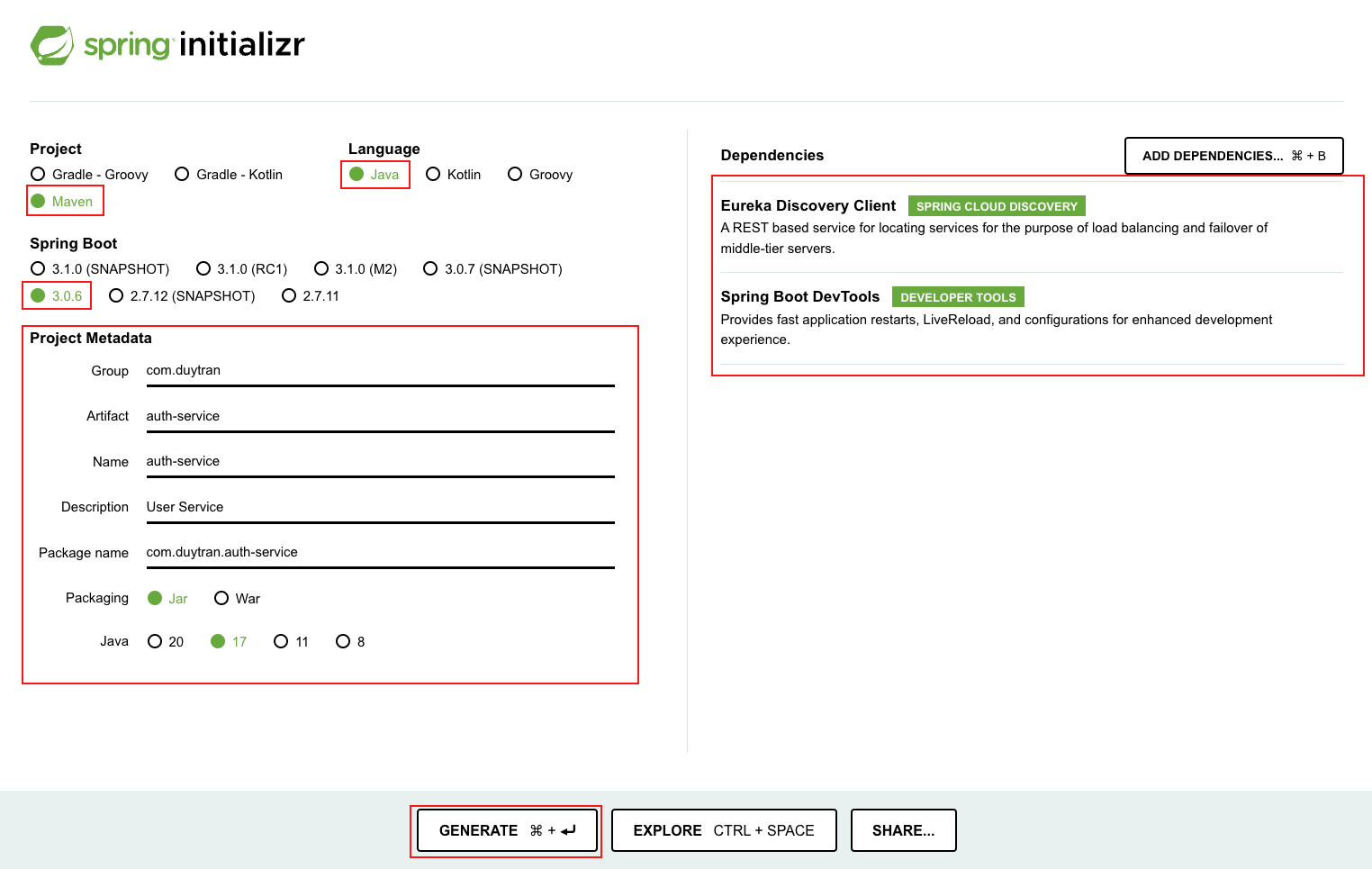
Task: Open the ADD DEPENDENCIES dialog
Action: 1233,155
